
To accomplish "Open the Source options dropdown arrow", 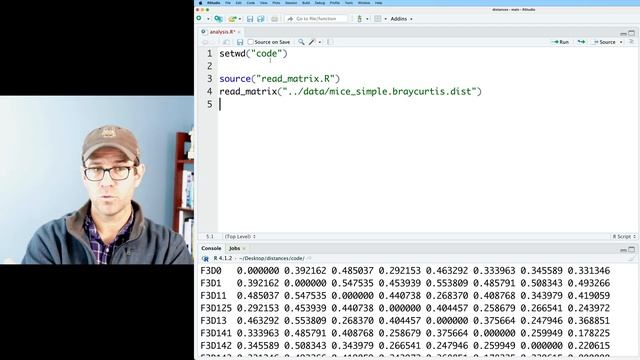I will pos(621,42).
